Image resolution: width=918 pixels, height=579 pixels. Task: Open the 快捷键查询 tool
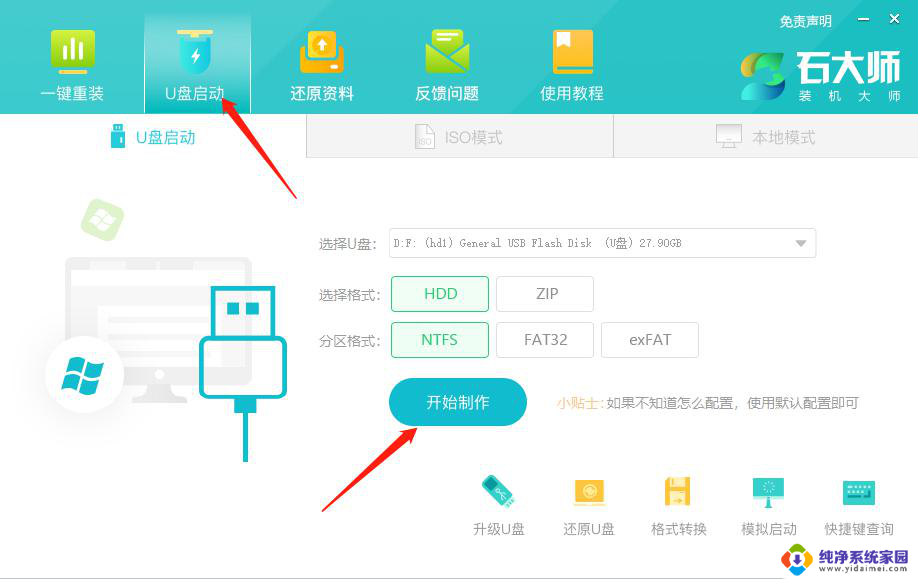click(859, 506)
